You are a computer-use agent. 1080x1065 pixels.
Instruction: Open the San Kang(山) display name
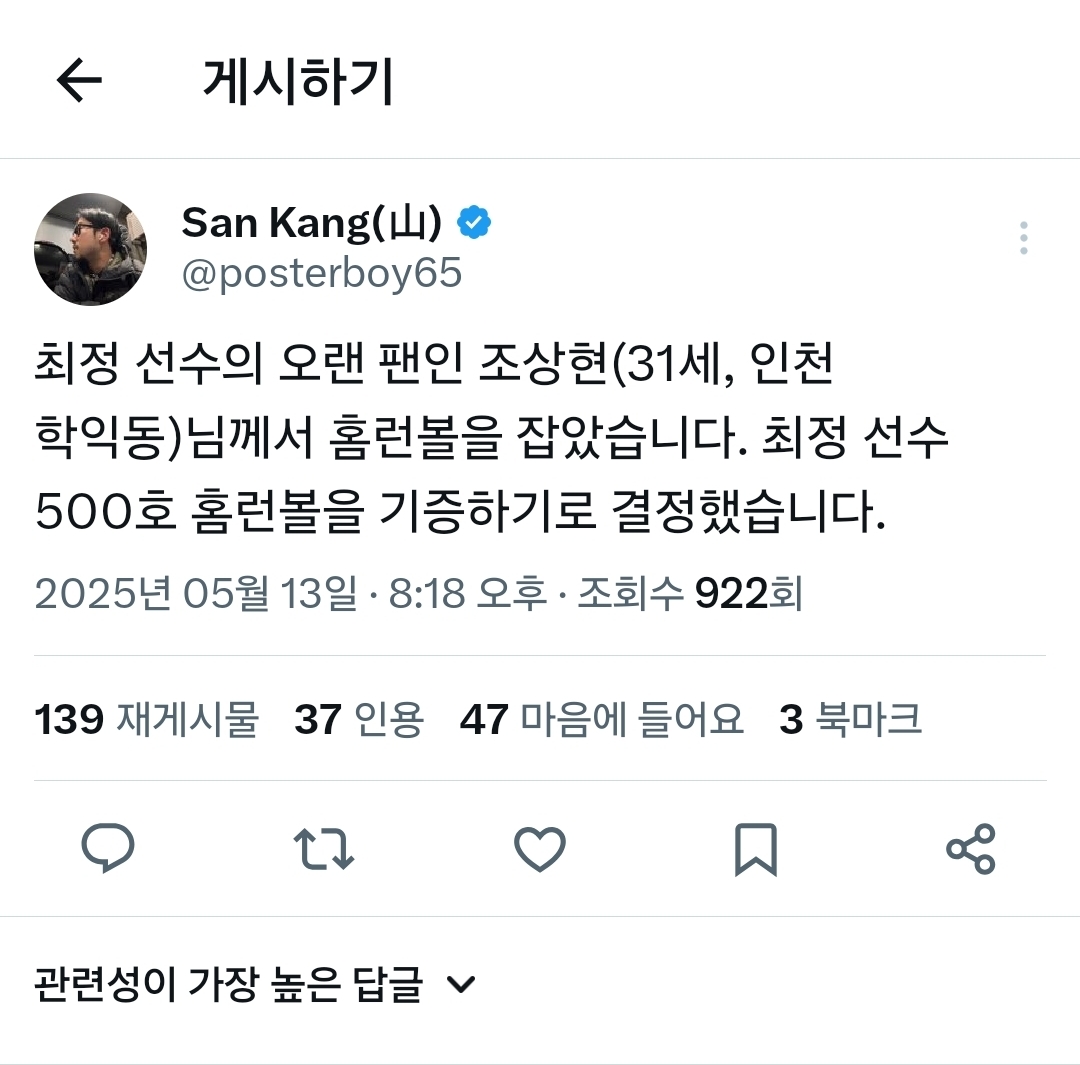[311, 223]
